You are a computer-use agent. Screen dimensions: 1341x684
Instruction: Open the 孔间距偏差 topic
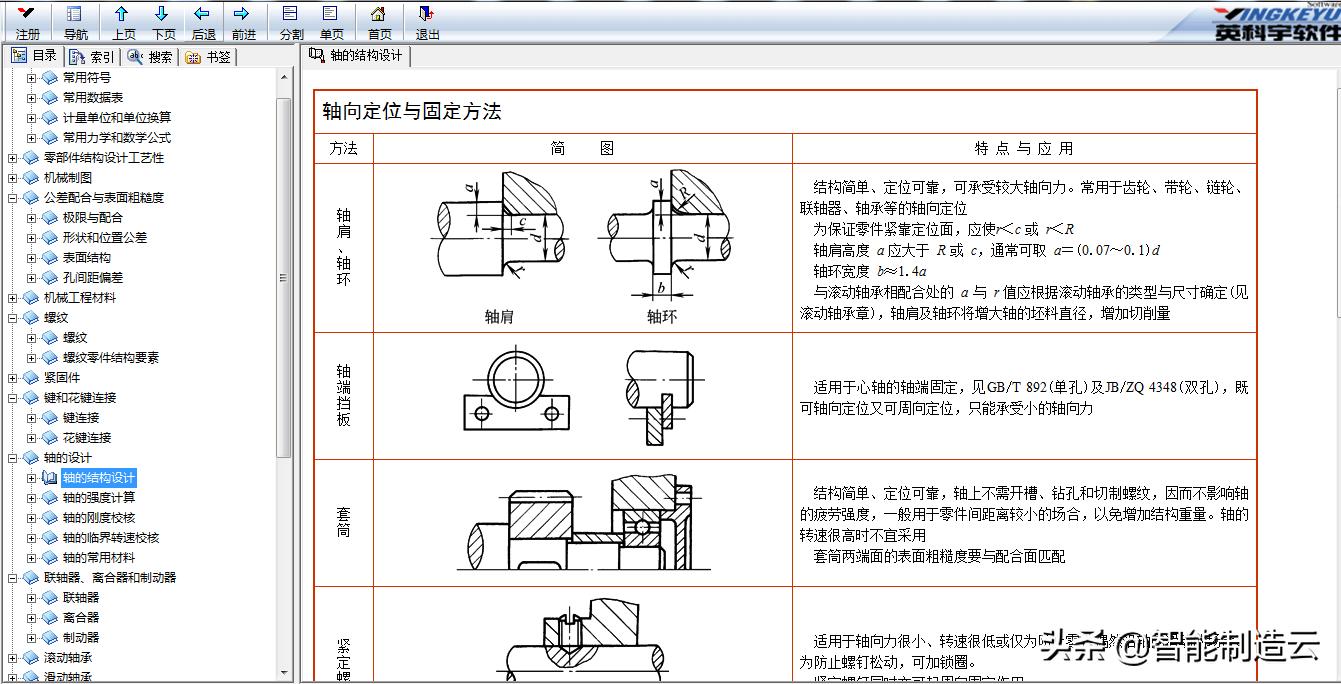tap(93, 277)
